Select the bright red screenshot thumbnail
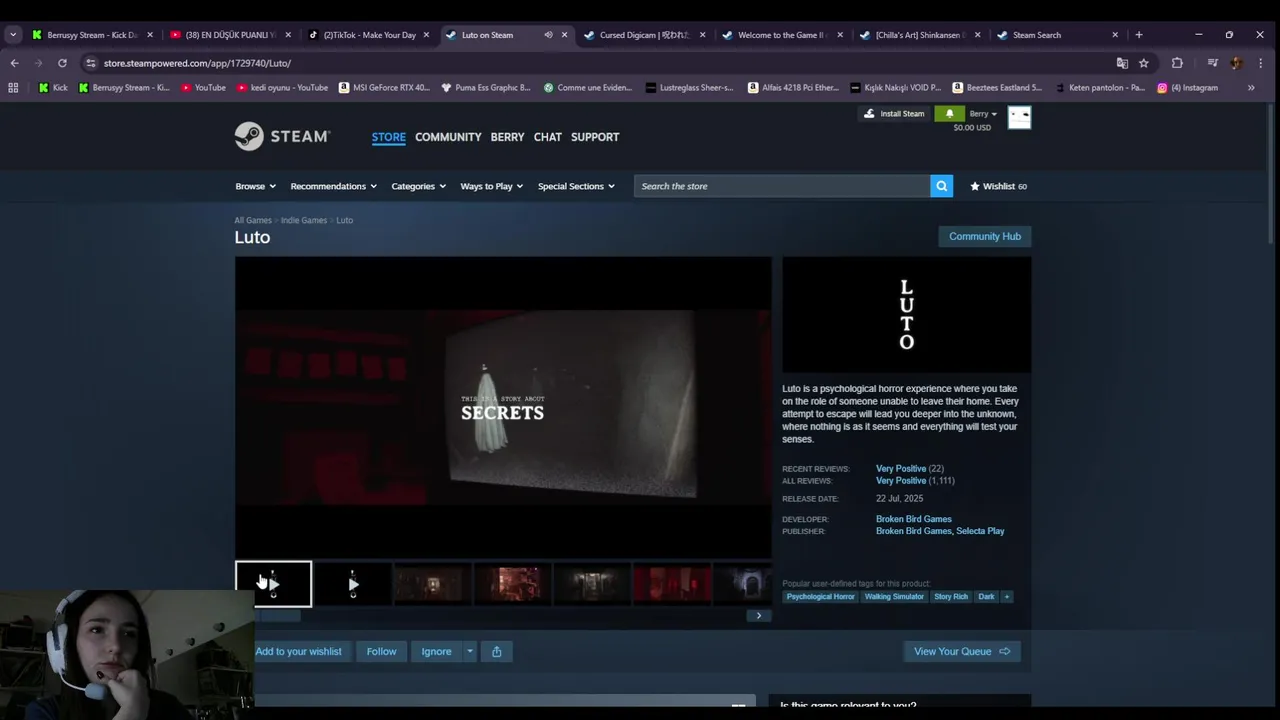The width and height of the screenshot is (1280, 720). 673,584
